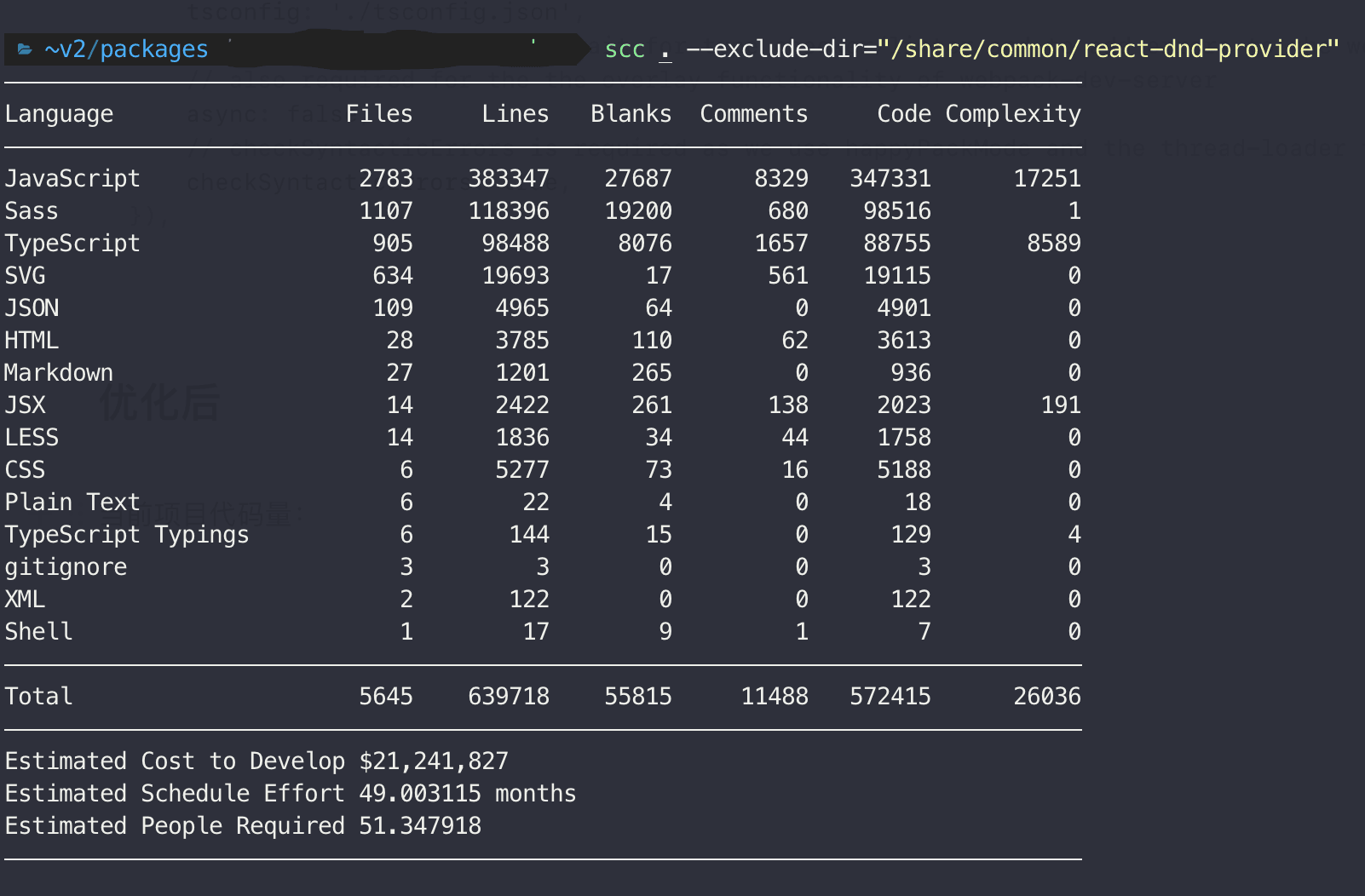Image resolution: width=1365 pixels, height=896 pixels.
Task: Click the Files column header
Action: (379, 113)
